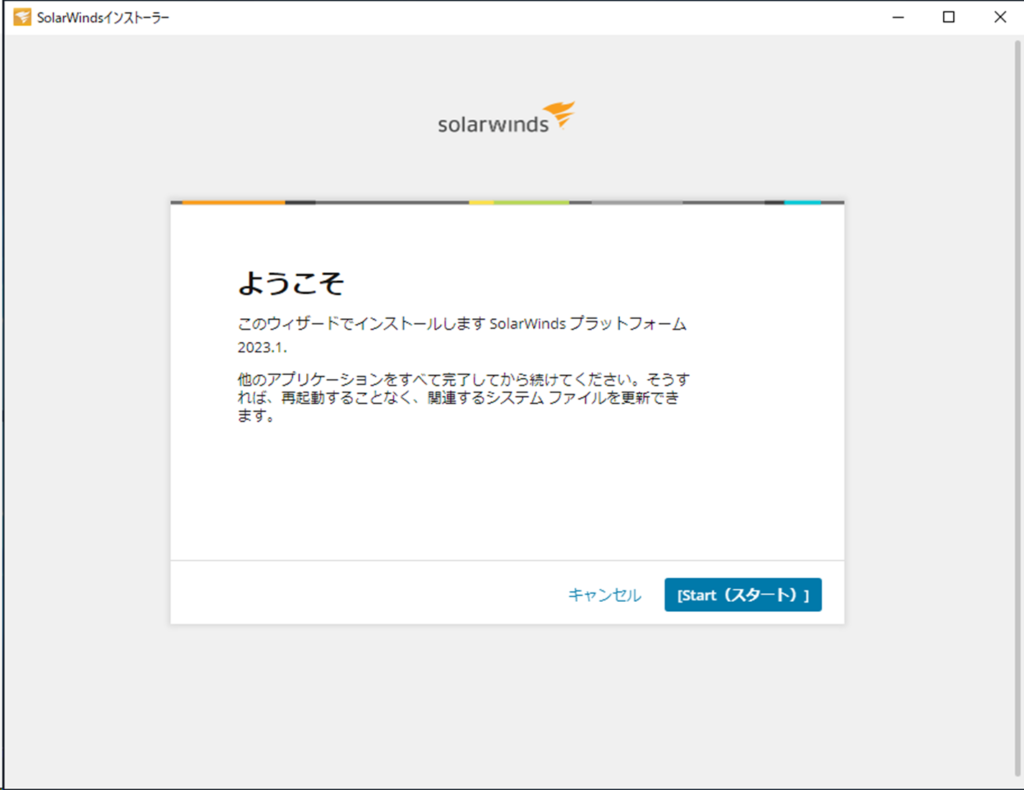Close the SolarWinds installer window
1024x790 pixels.
tap(1000, 17)
